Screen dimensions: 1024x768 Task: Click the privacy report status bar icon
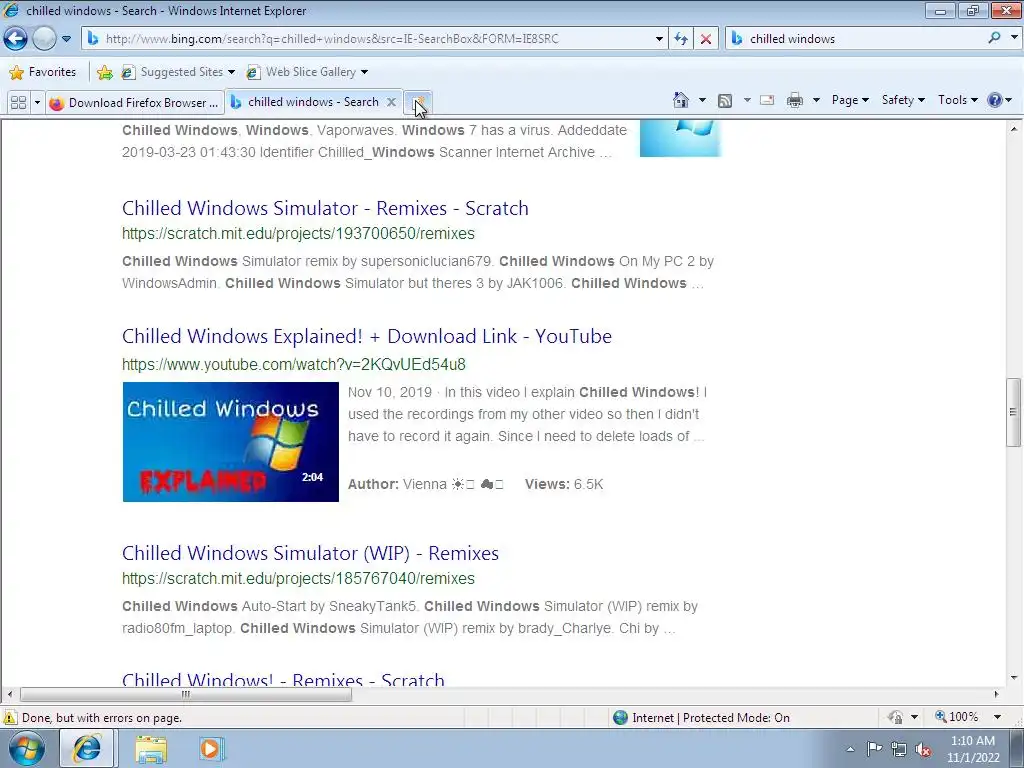pyautogui.click(x=895, y=717)
